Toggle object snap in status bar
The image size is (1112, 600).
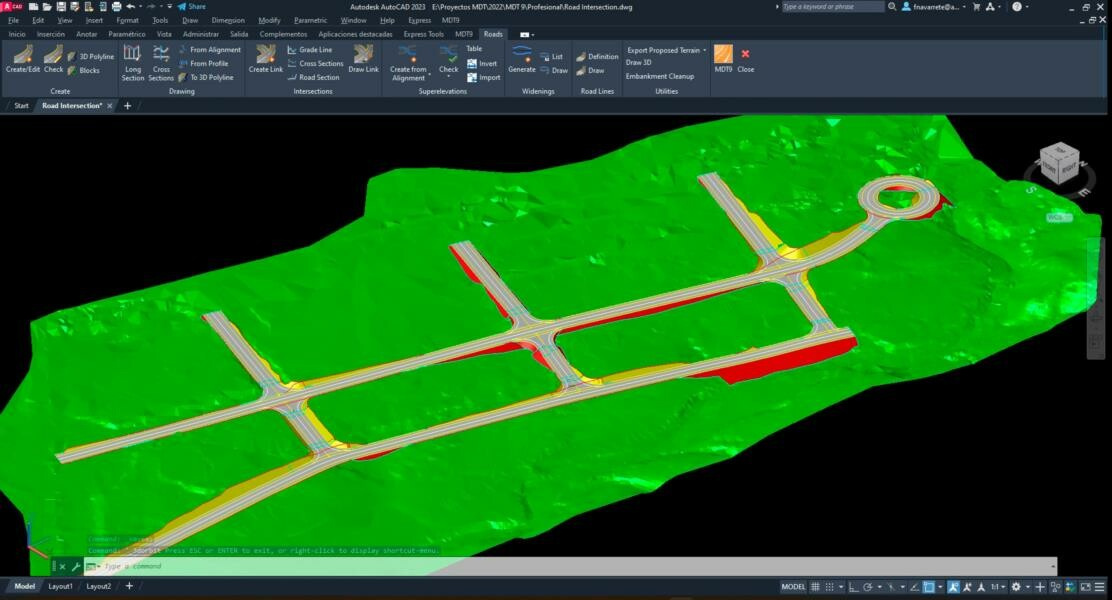point(930,587)
